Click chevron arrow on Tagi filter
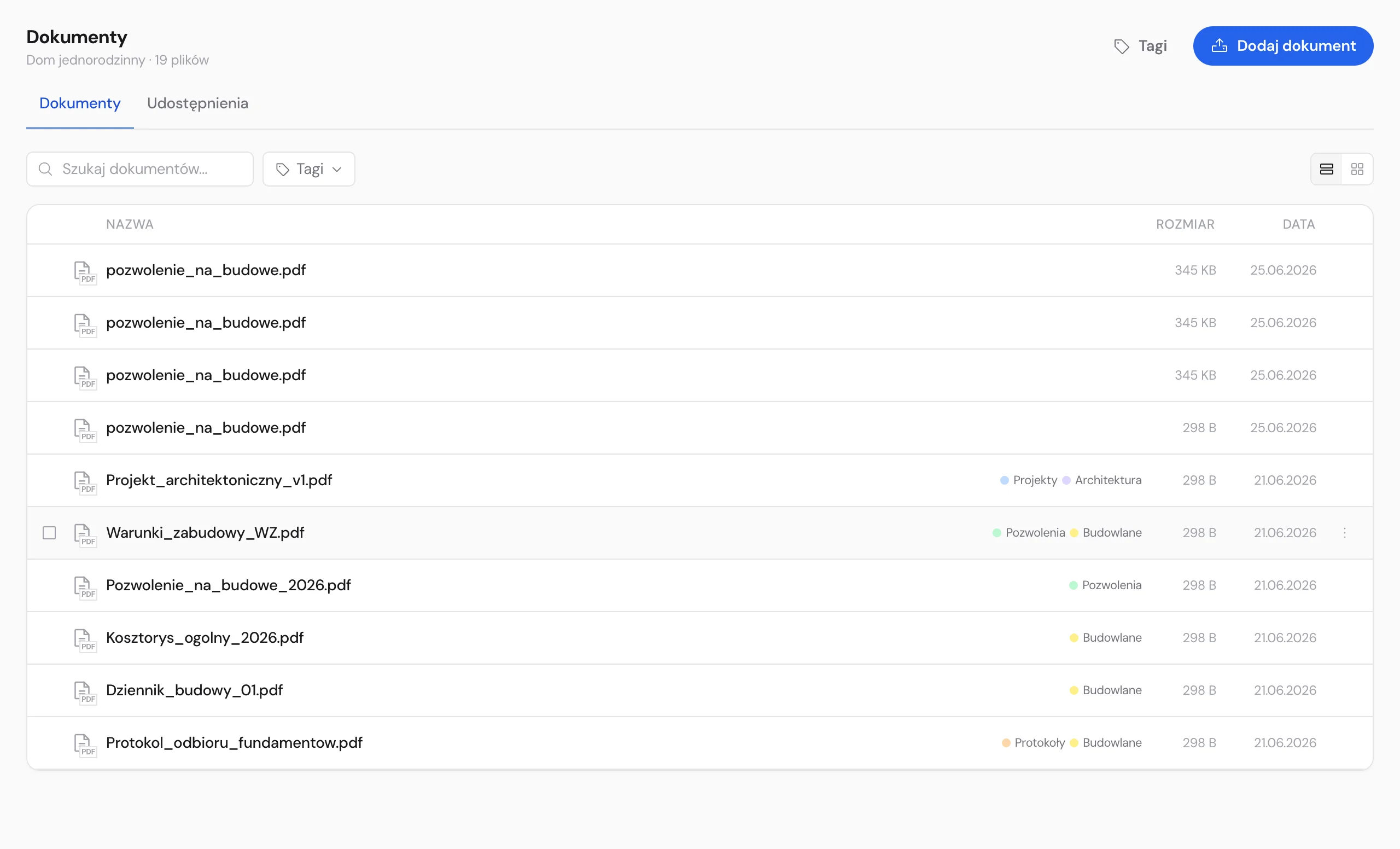The height and width of the screenshot is (849, 1400). pyautogui.click(x=337, y=170)
